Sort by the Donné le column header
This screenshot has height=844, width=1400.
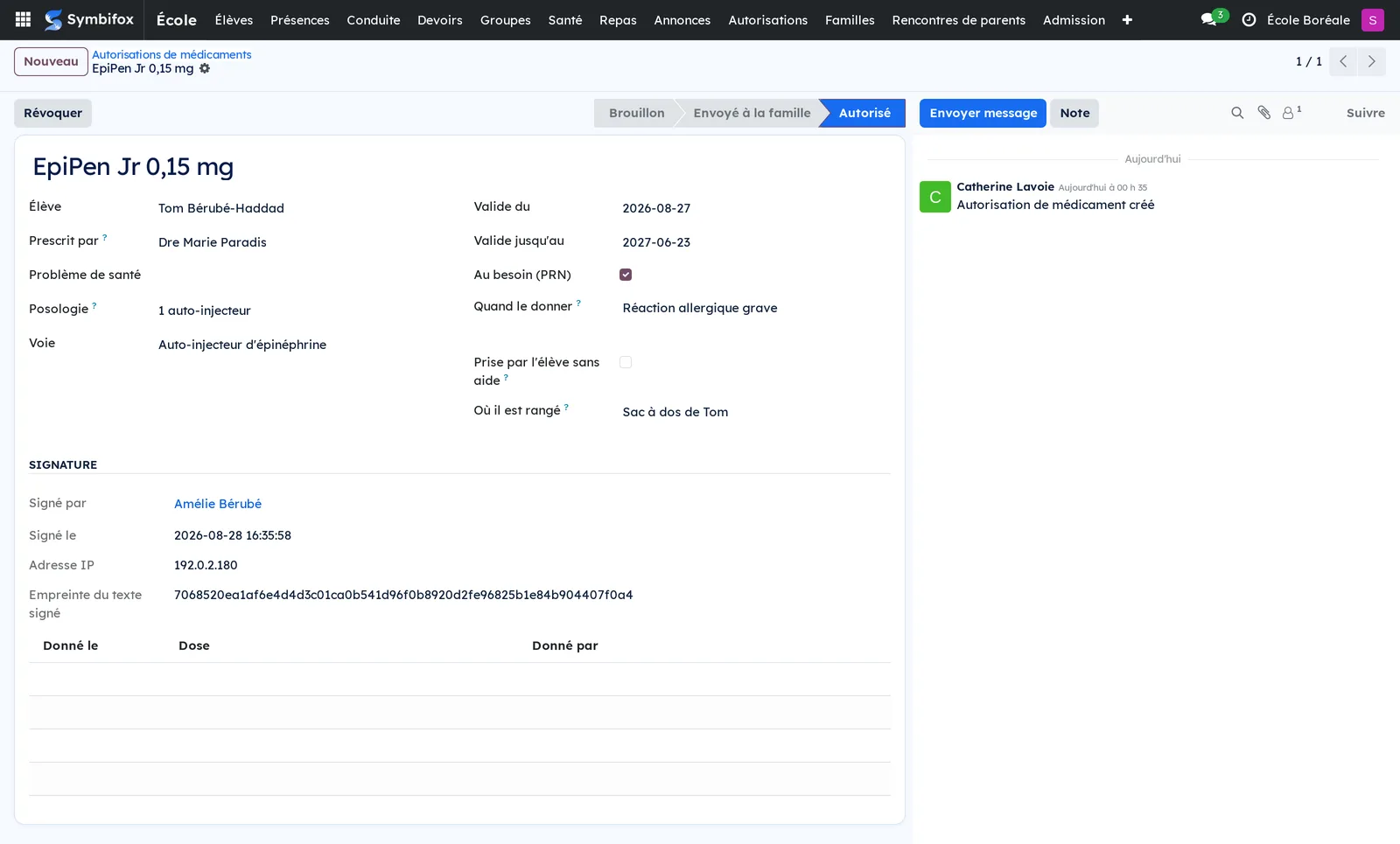coord(71,645)
